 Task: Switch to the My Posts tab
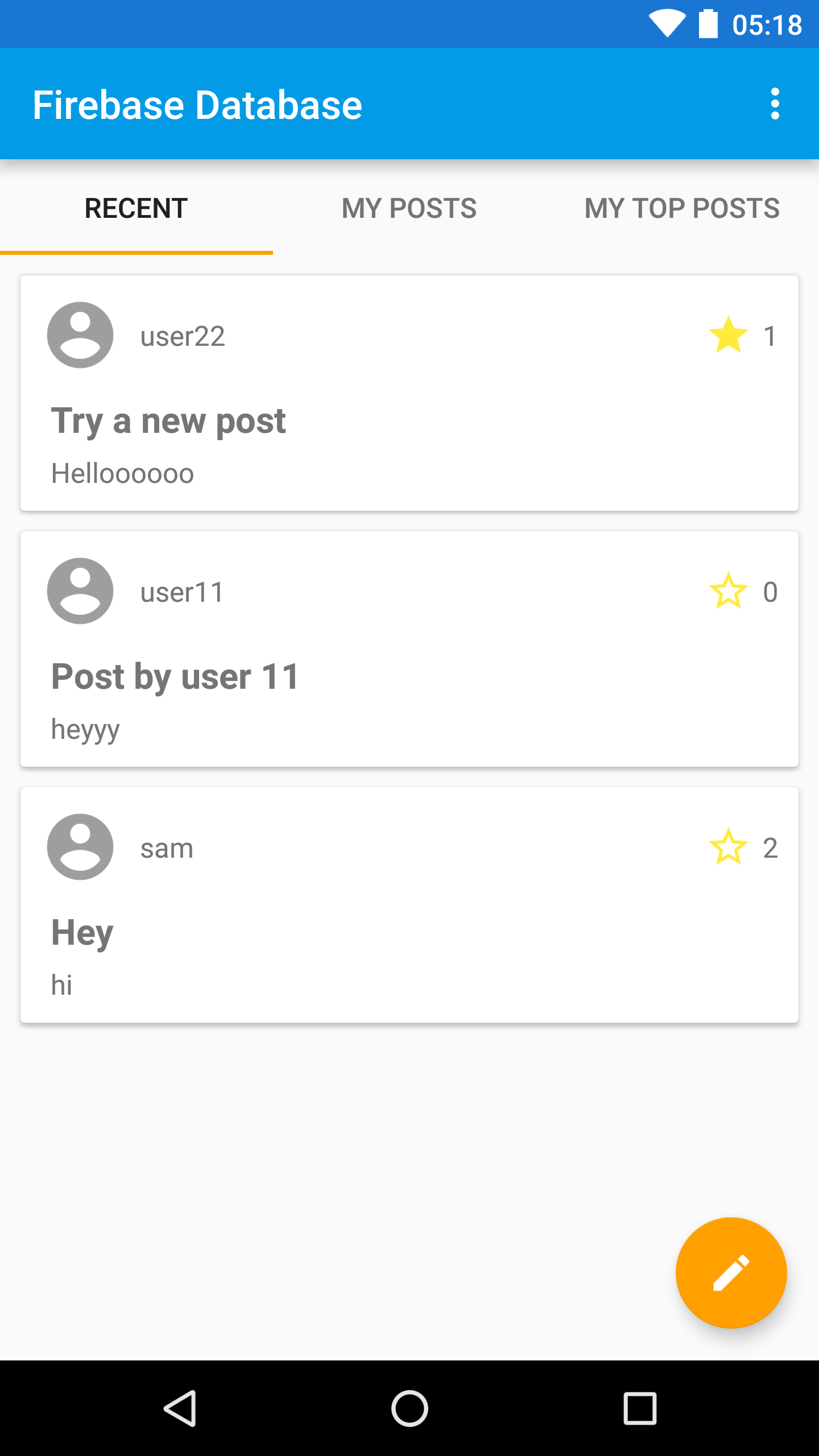pyautogui.click(x=409, y=208)
